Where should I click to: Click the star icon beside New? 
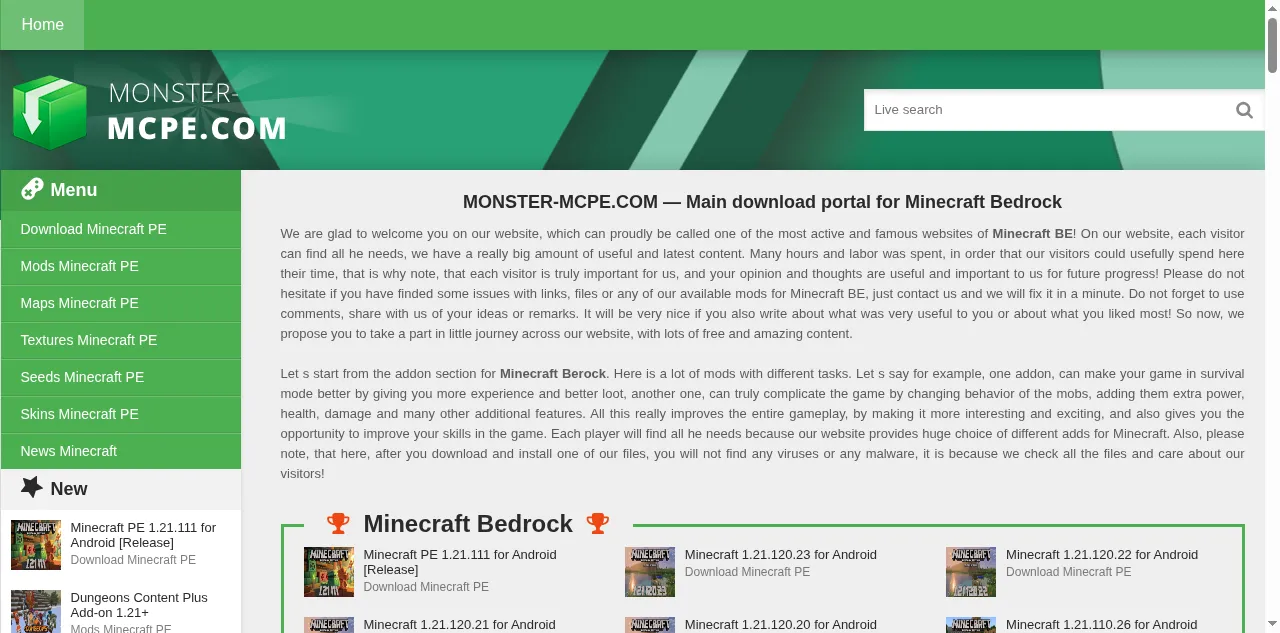[x=32, y=487]
